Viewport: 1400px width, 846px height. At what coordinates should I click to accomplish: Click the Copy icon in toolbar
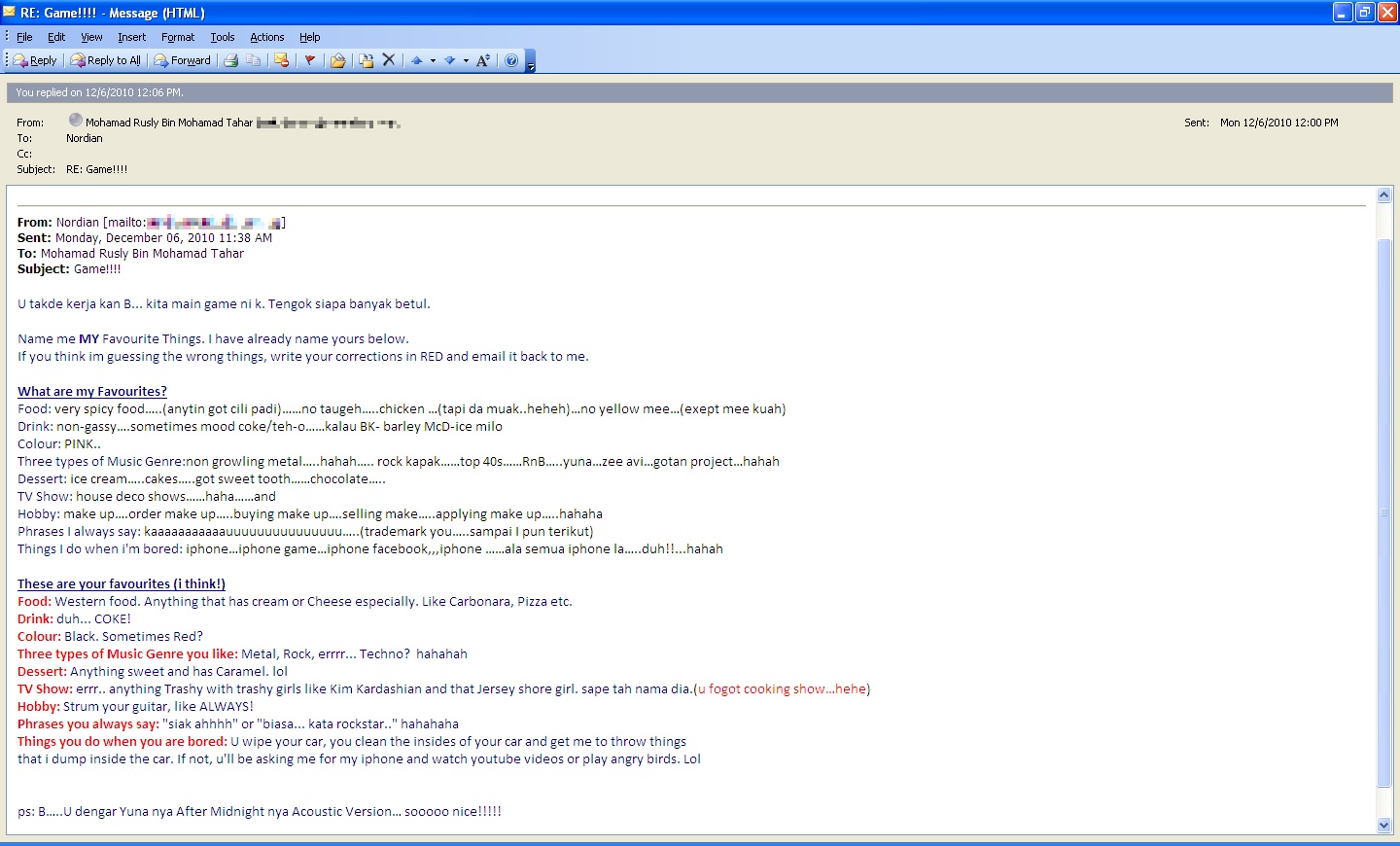(254, 60)
